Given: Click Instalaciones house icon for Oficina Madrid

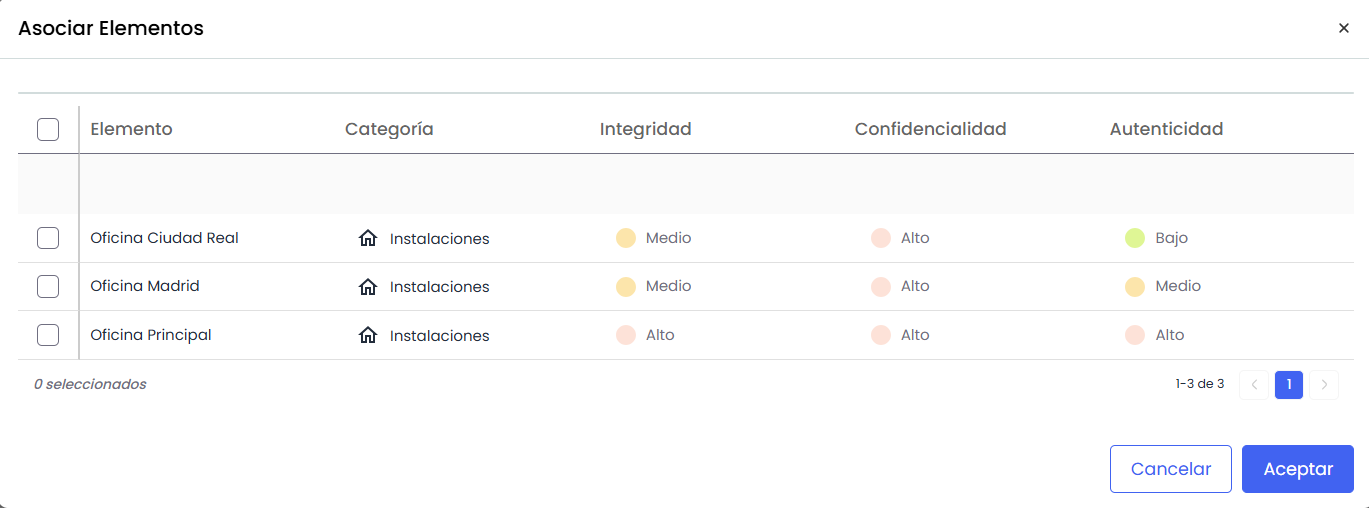Looking at the screenshot, I should 368,287.
